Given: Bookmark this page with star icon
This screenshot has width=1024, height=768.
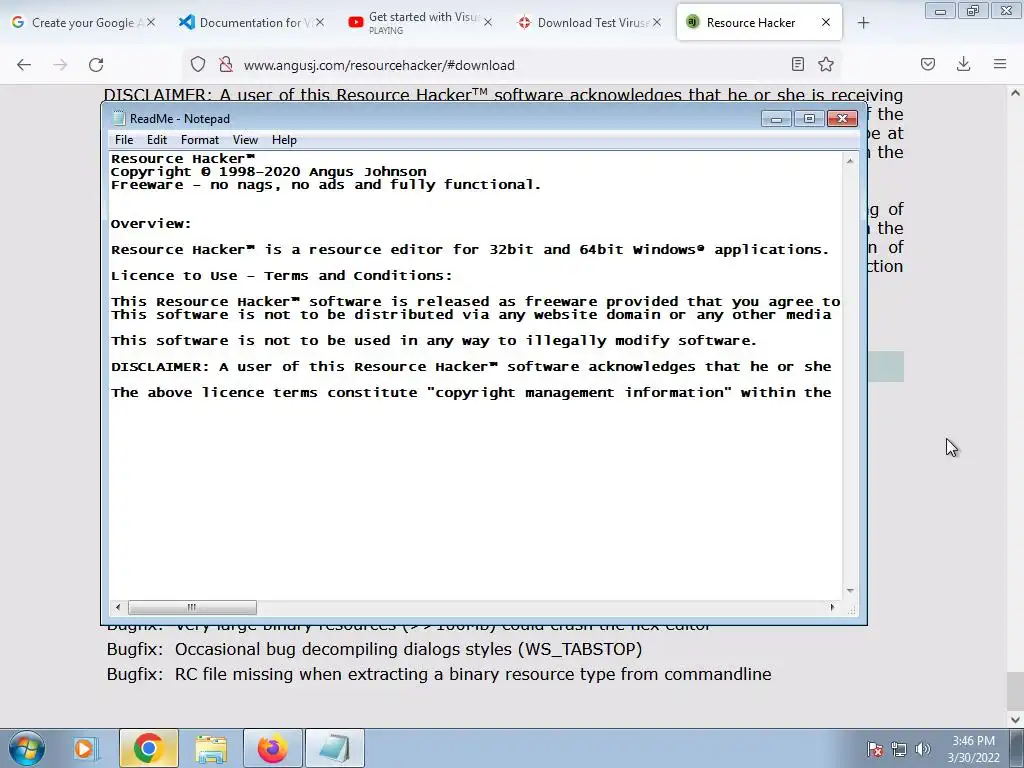Looking at the screenshot, I should tap(826, 64).
